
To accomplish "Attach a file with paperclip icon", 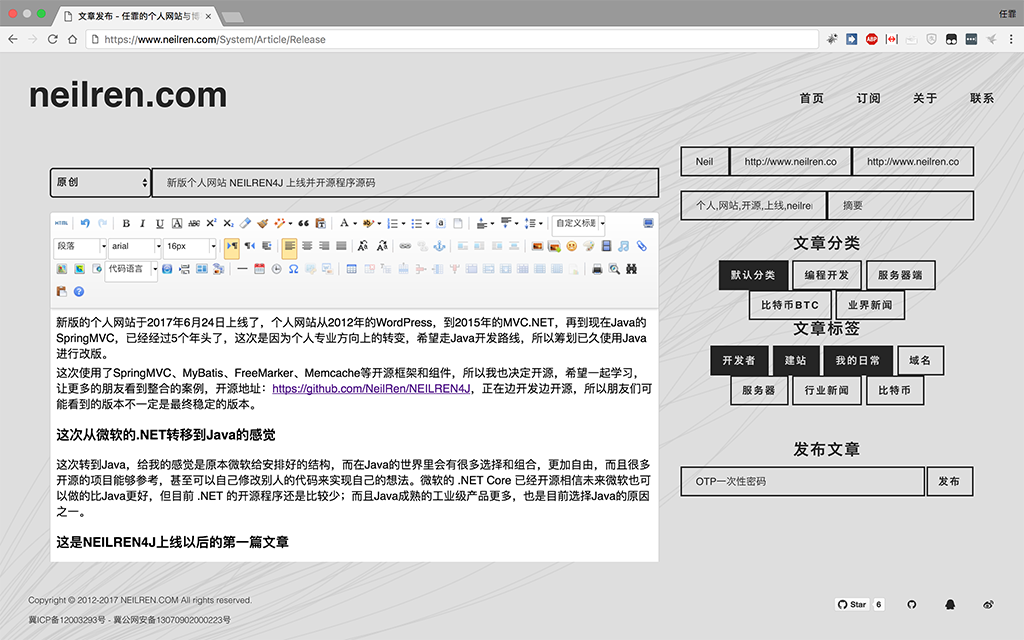I will (x=641, y=246).
